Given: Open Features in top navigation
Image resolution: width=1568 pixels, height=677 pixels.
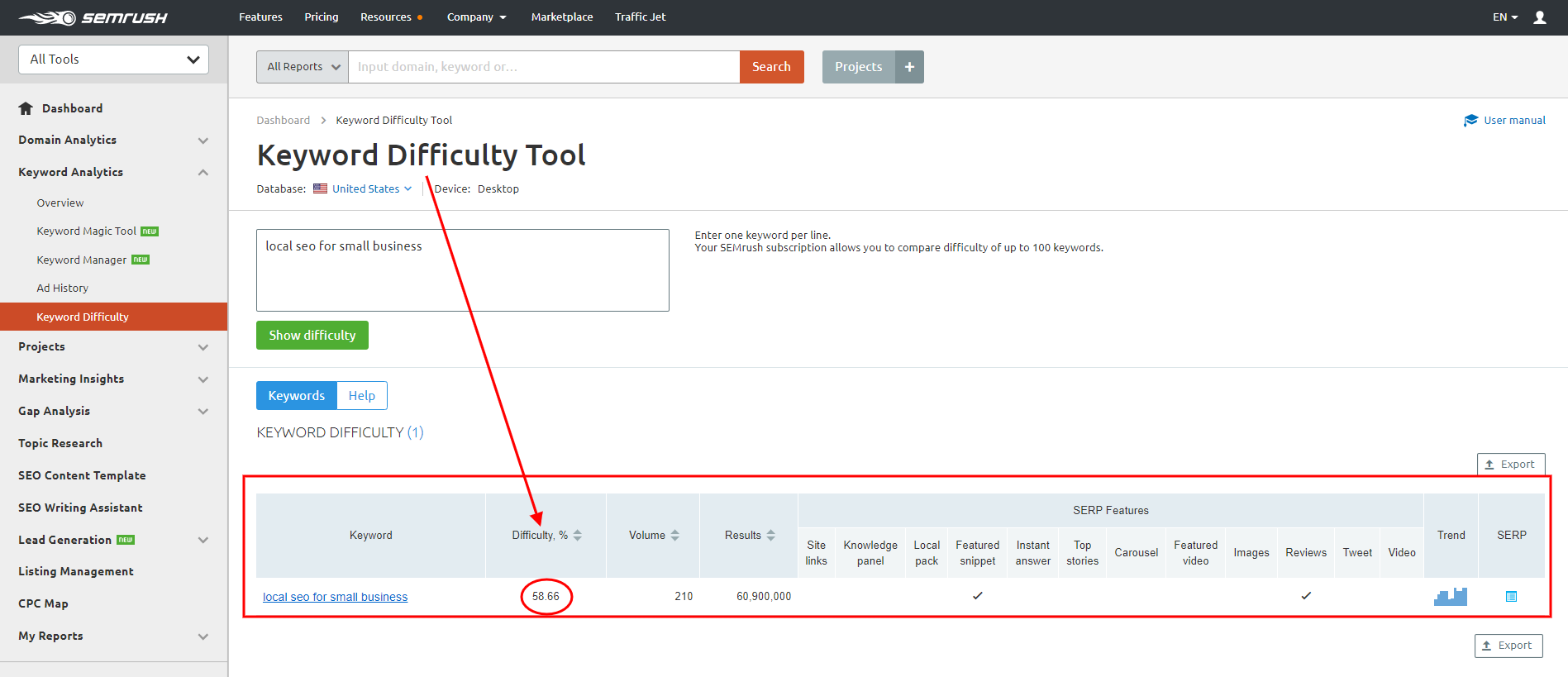Looking at the screenshot, I should tap(260, 17).
